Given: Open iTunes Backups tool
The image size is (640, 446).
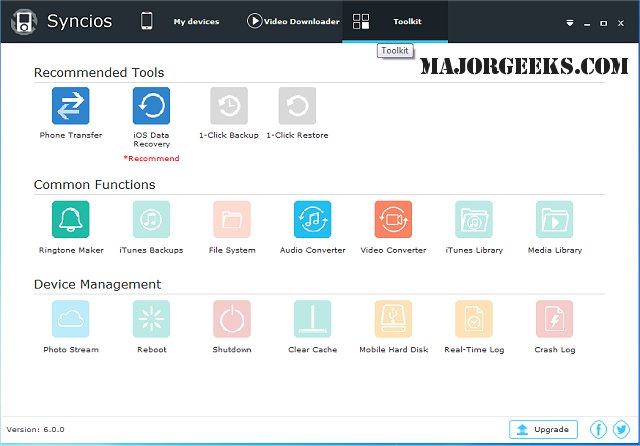Looking at the screenshot, I should click(x=151, y=219).
